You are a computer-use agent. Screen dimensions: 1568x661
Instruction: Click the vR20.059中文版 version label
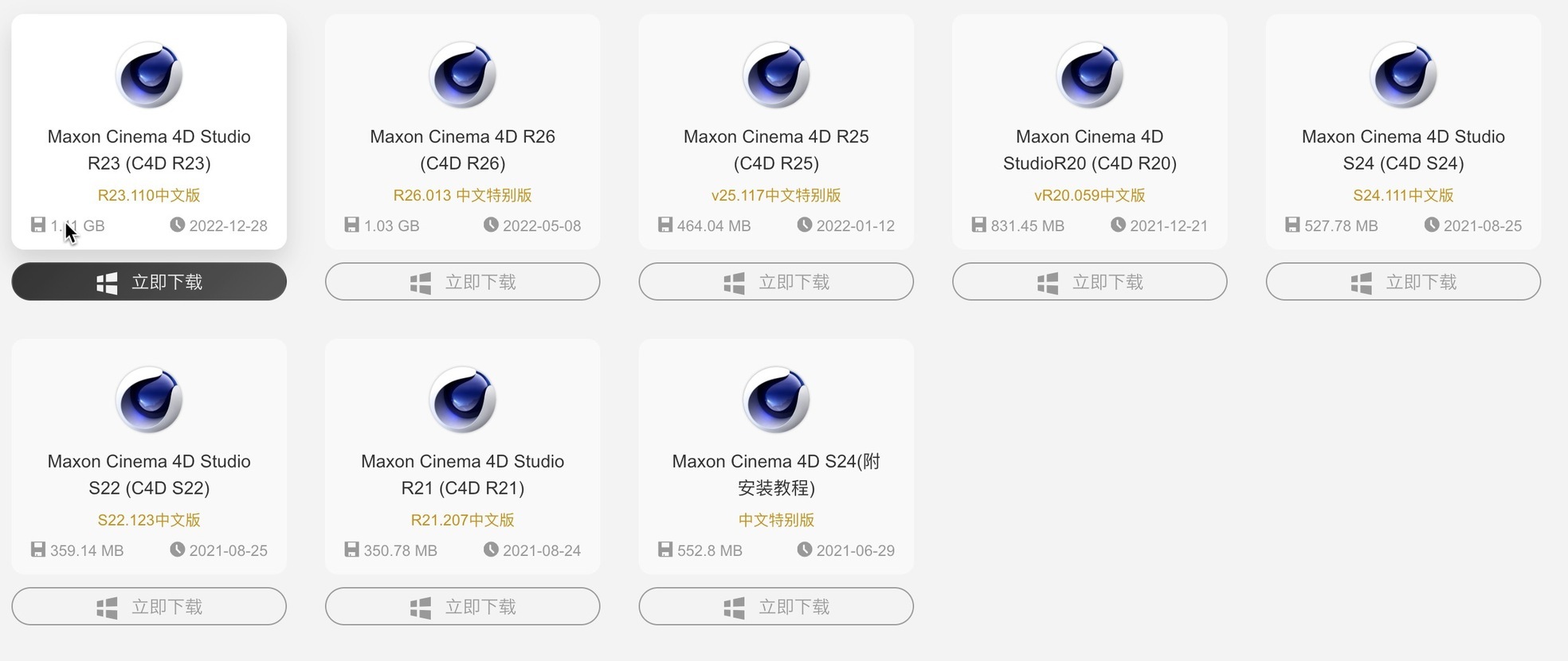1089,195
